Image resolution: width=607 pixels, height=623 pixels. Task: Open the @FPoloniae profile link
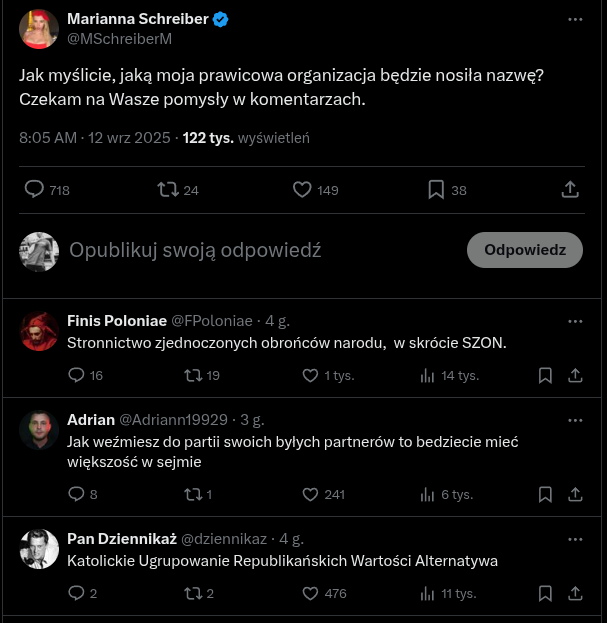click(x=212, y=321)
